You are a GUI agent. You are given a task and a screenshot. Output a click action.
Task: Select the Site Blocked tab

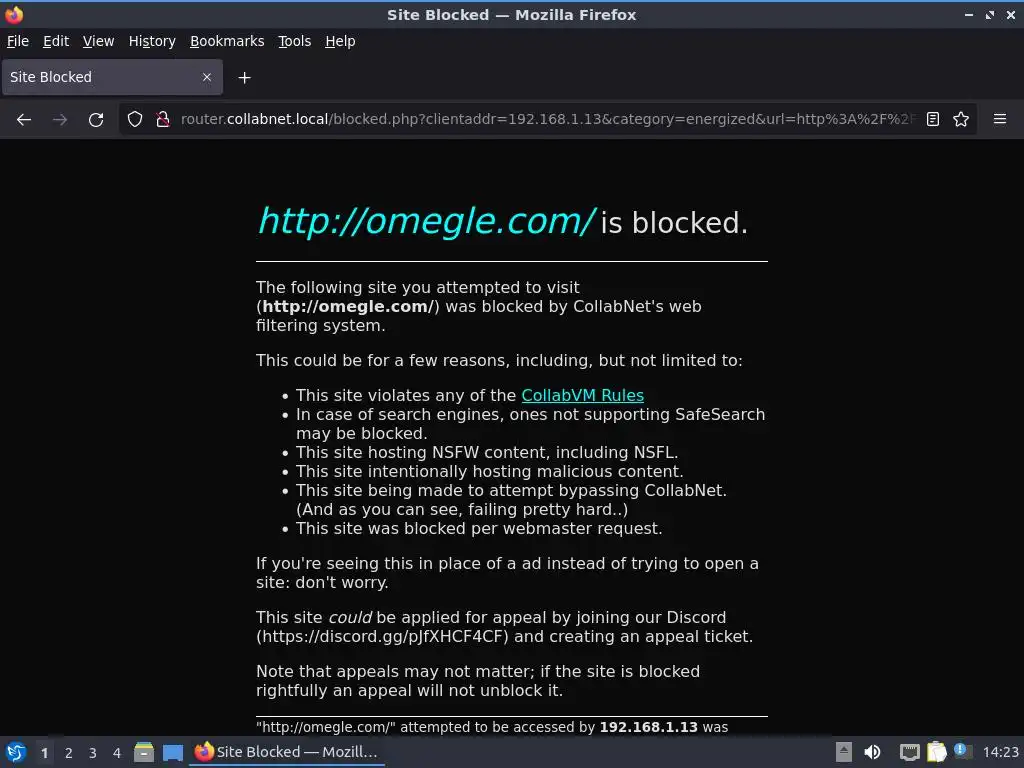coord(112,77)
